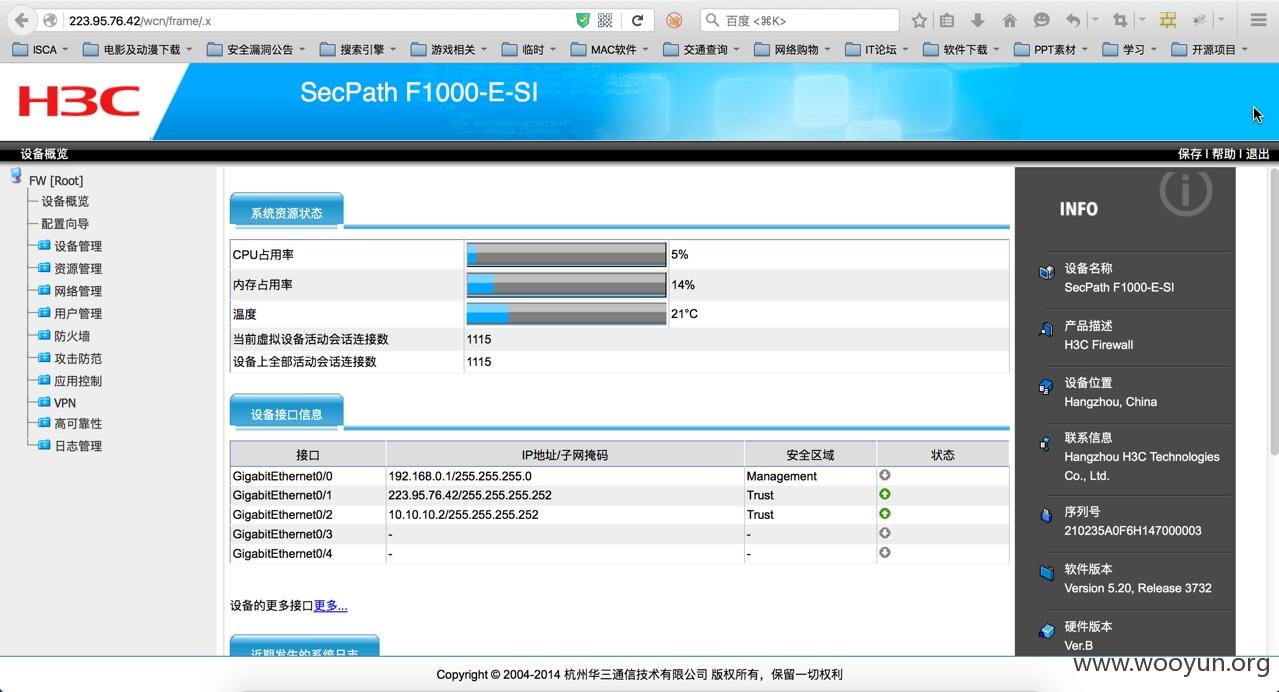Click the 保存 link in top bar
This screenshot has width=1279, height=692.
pos(1190,154)
